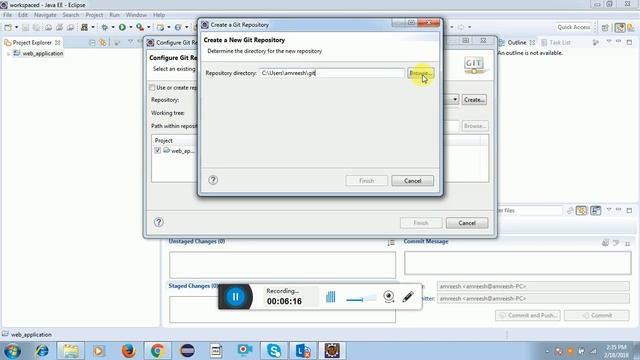Click the Run menu
The image size is (640, 360).
click(114, 15)
